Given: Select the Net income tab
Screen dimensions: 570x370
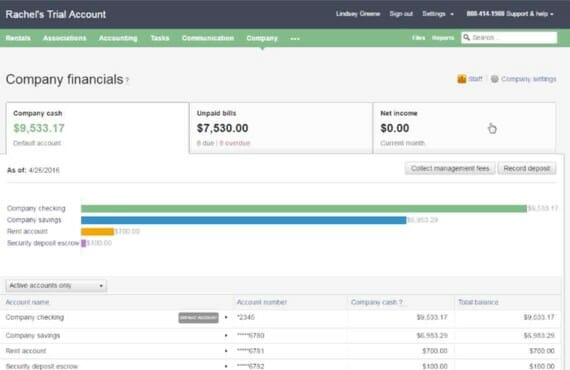Looking at the screenshot, I should point(465,128).
